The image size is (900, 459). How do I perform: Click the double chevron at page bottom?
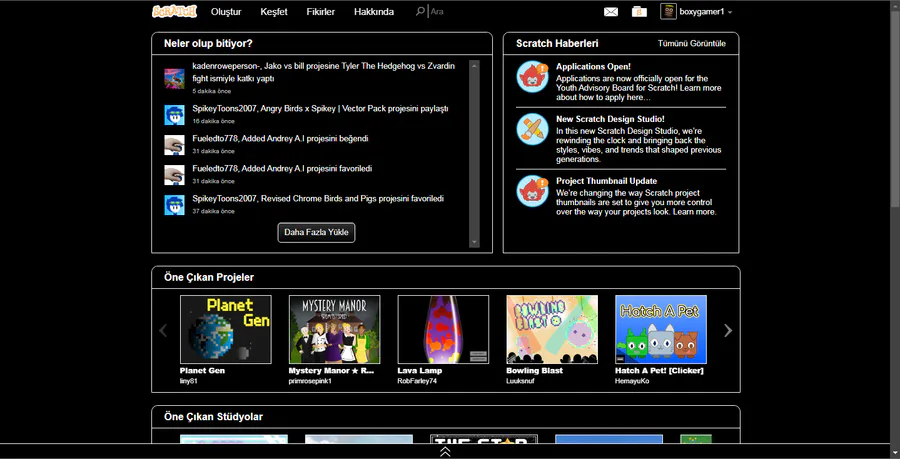click(x=445, y=452)
